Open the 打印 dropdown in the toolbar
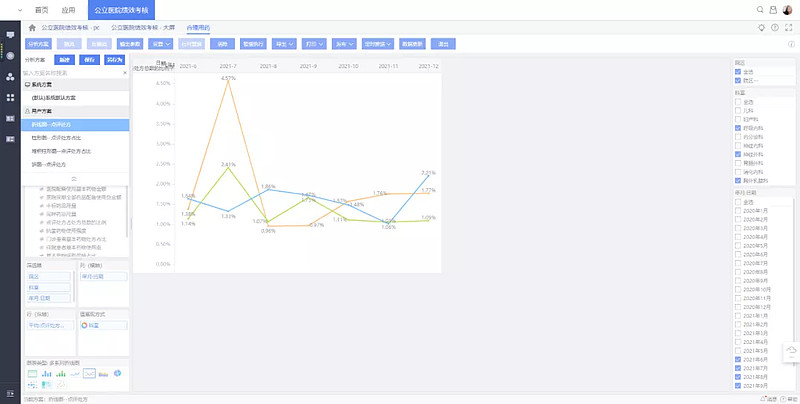 [x=314, y=44]
